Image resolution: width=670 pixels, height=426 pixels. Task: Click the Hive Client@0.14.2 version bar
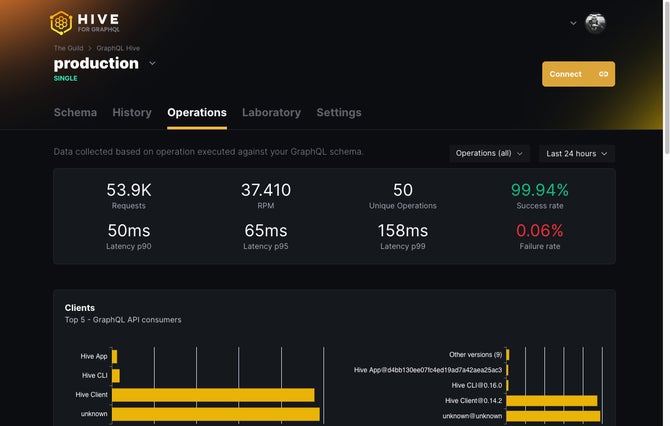pos(552,401)
